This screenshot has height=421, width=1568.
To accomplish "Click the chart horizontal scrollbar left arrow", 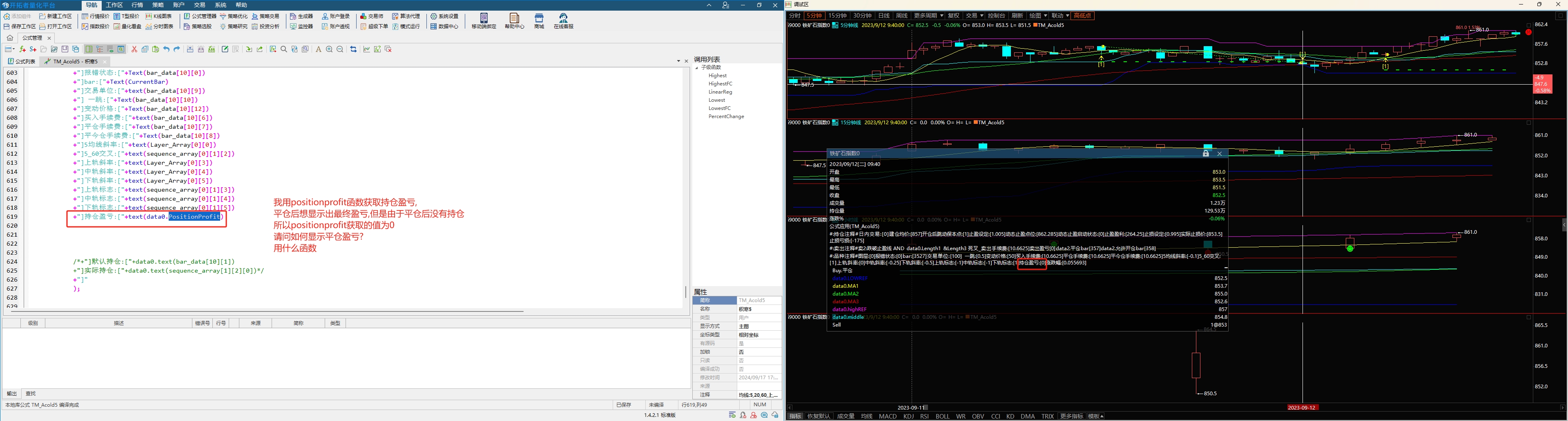I will point(790,408).
